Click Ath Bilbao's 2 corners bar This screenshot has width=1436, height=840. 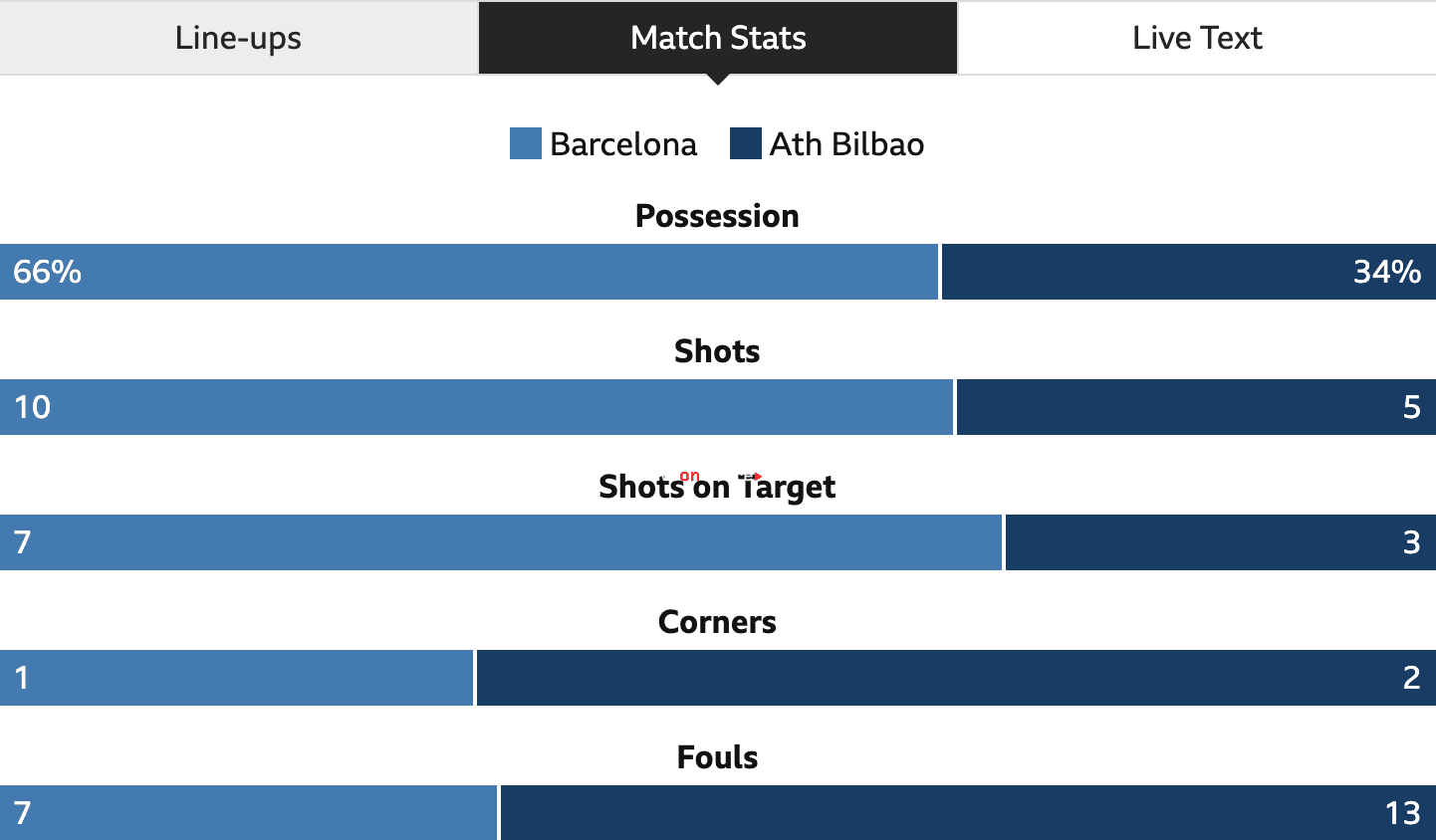tap(956, 678)
